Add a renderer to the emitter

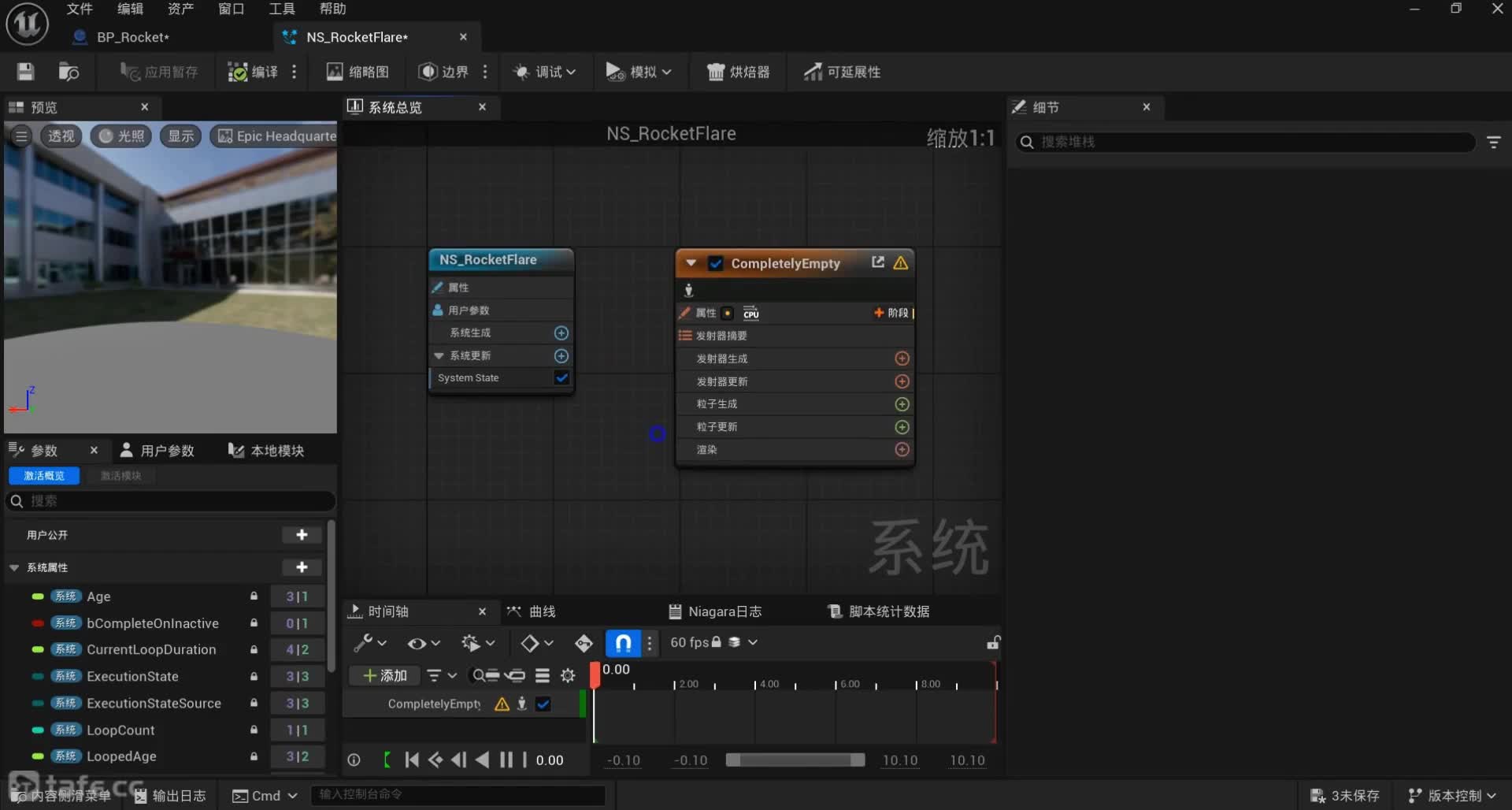click(902, 450)
